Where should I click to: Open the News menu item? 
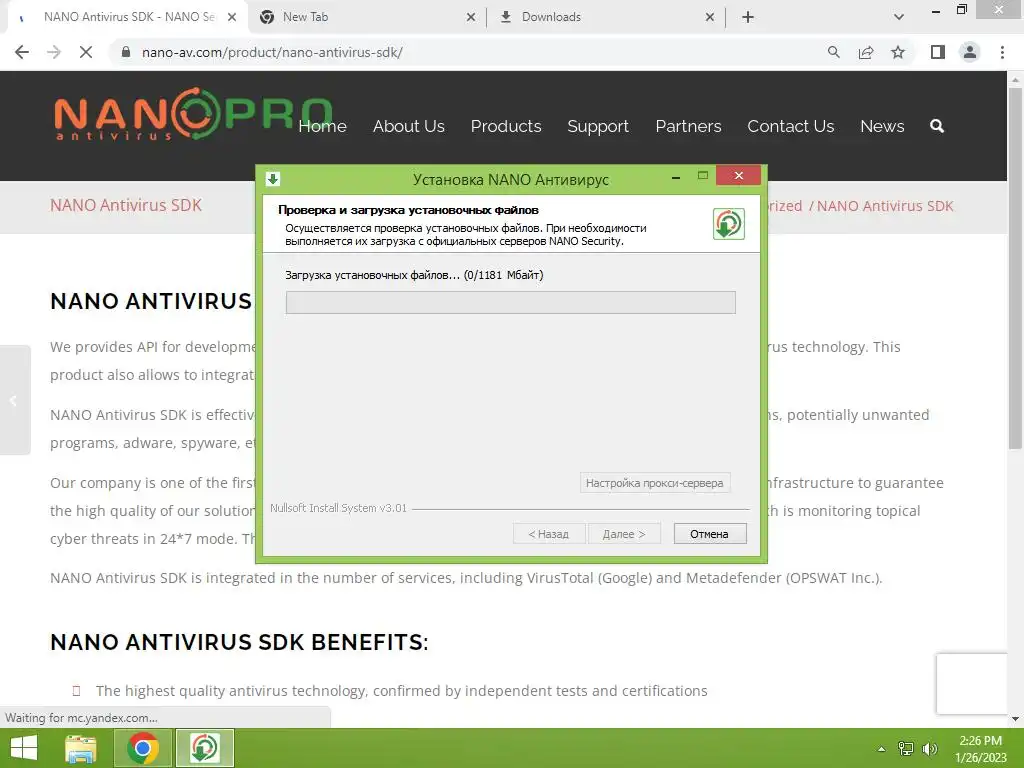click(x=882, y=126)
